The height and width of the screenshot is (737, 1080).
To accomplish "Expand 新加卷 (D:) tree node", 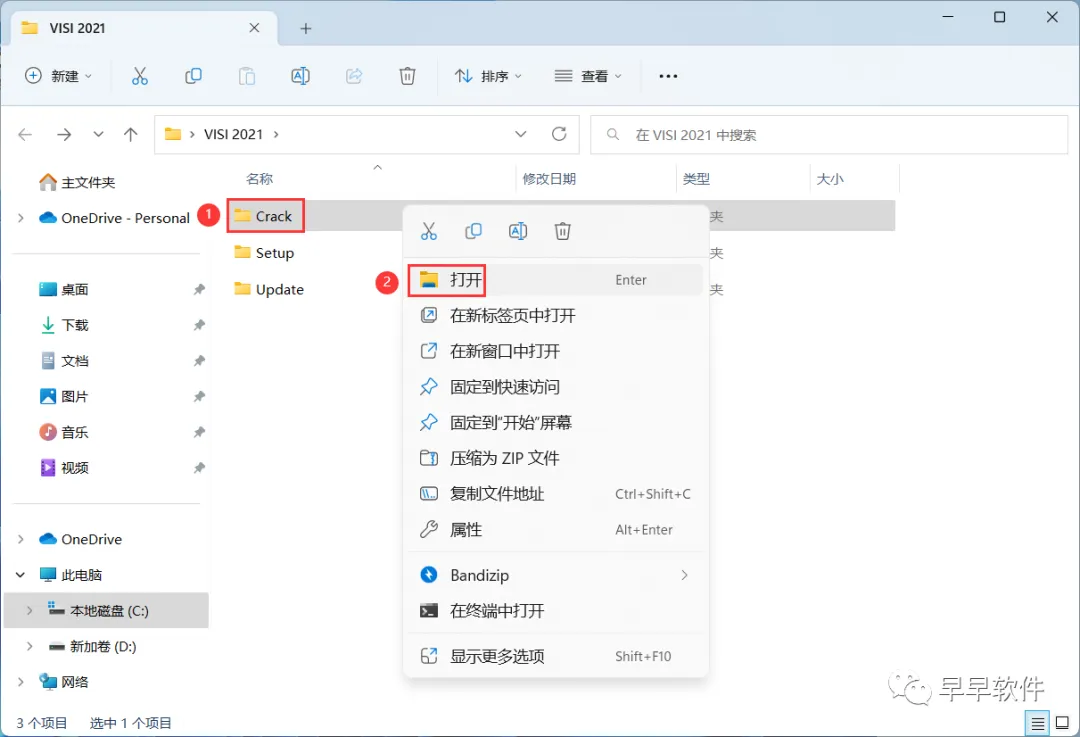I will 30,647.
